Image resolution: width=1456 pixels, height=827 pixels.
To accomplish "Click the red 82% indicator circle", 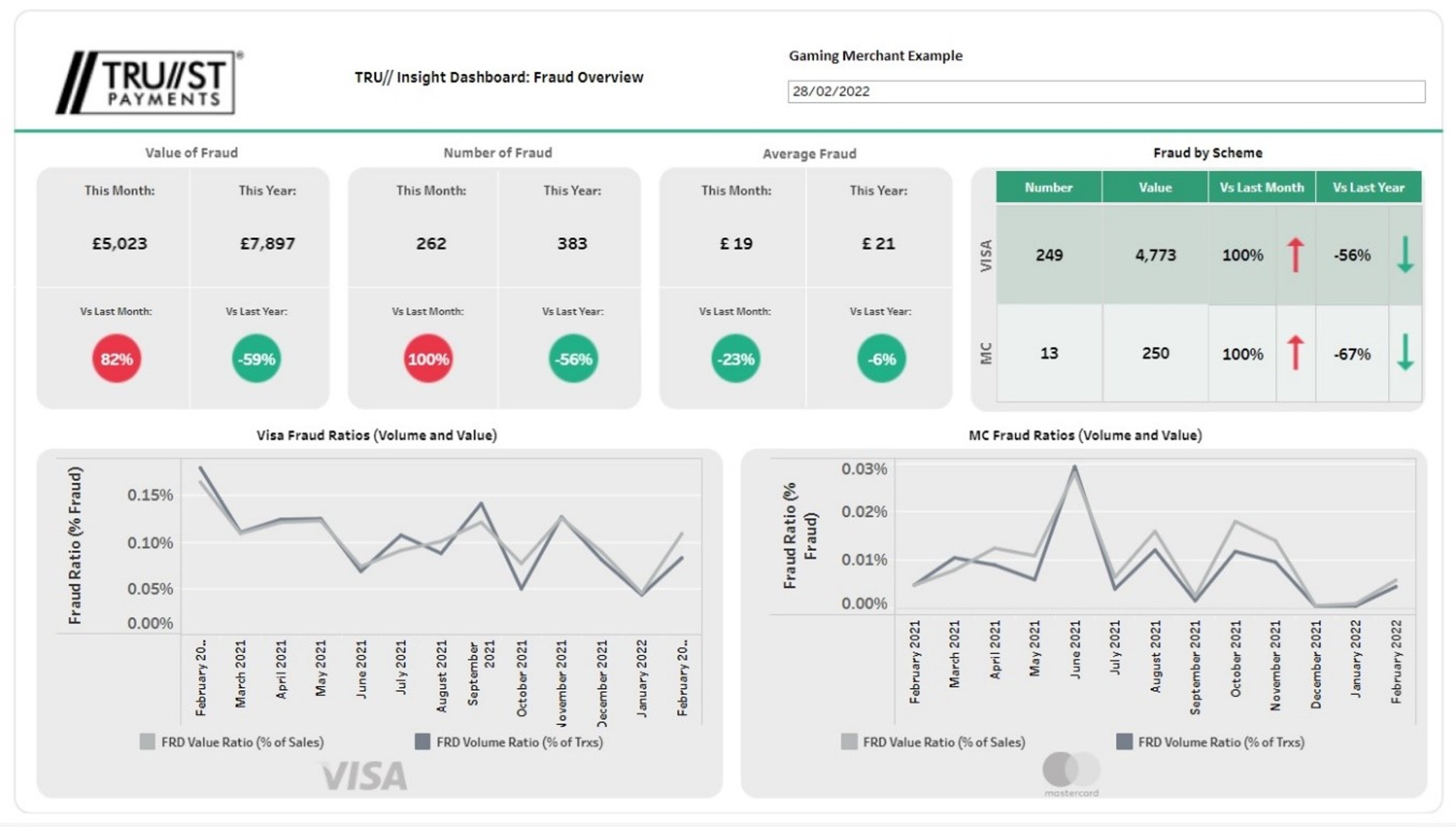I will 116,358.
